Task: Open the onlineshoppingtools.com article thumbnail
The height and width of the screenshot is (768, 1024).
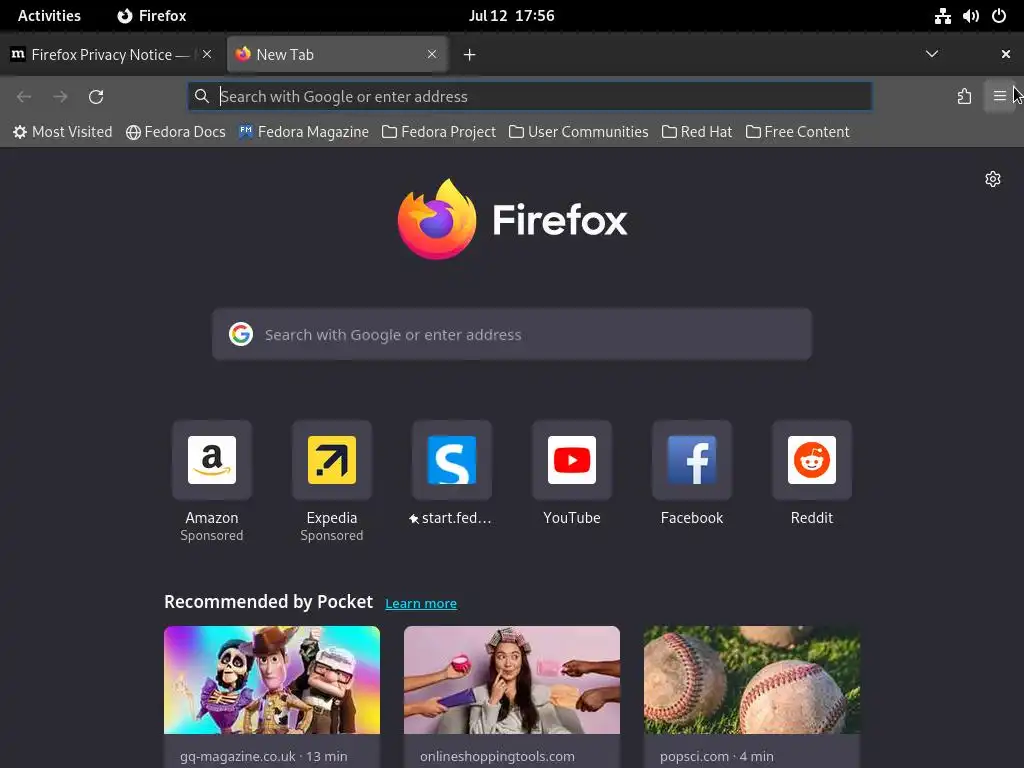Action: [512, 680]
